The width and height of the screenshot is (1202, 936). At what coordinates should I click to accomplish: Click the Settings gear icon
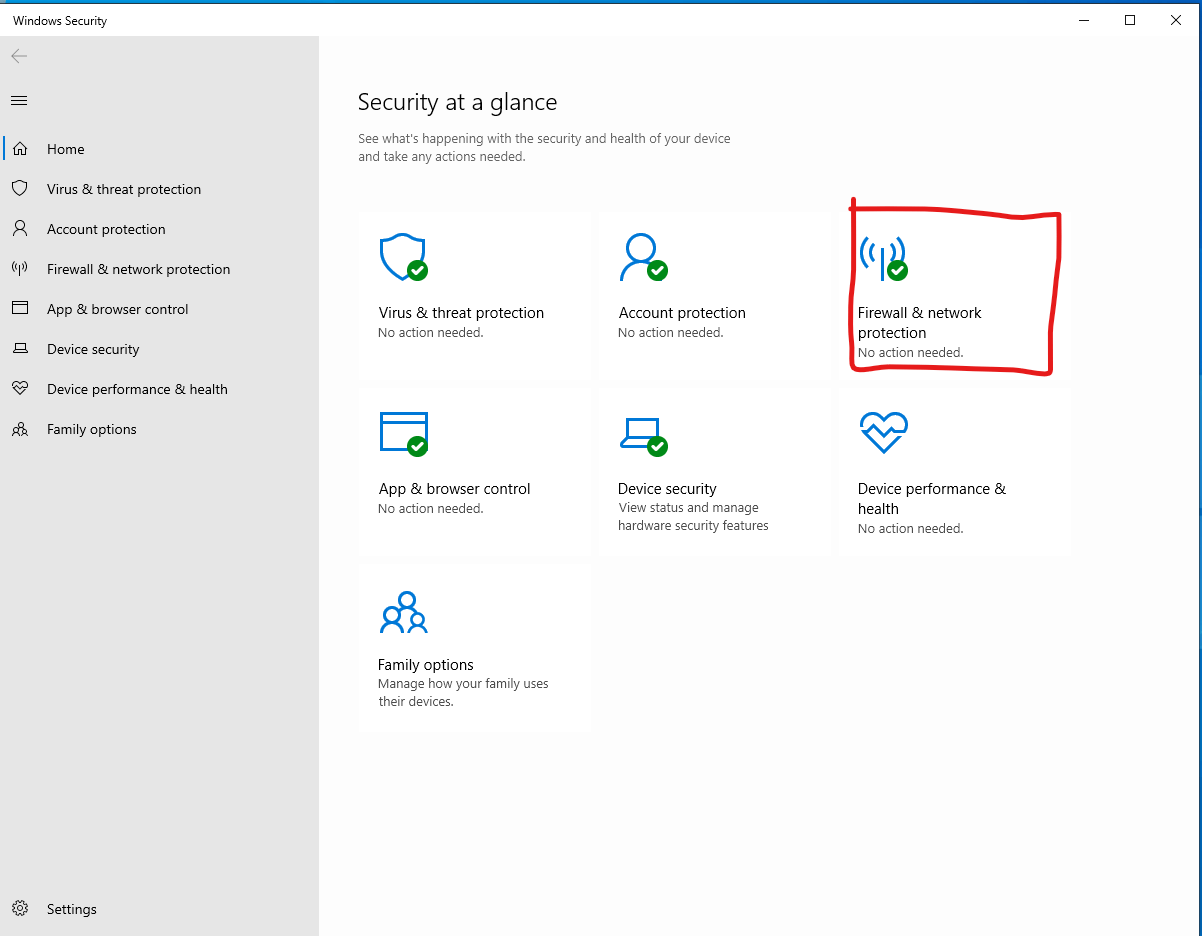pos(19,909)
